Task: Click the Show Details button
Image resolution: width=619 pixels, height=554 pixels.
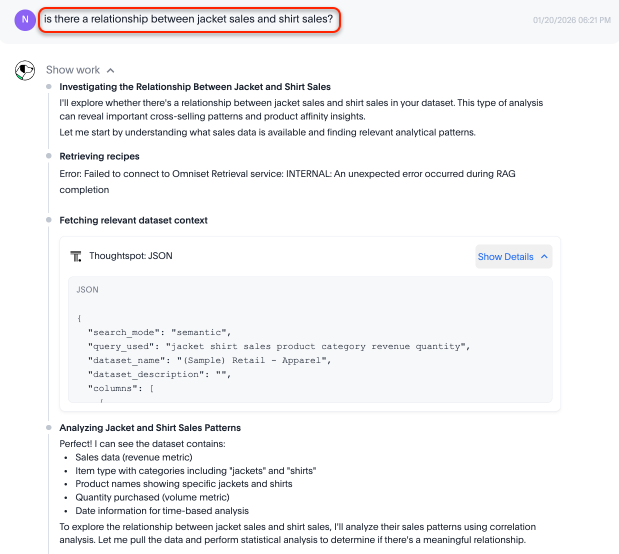Action: tap(505, 257)
